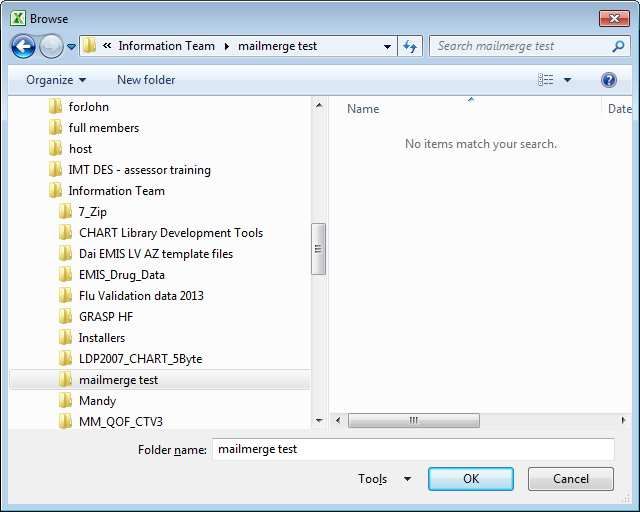Click the folder tree scroll up arrow

(319, 106)
